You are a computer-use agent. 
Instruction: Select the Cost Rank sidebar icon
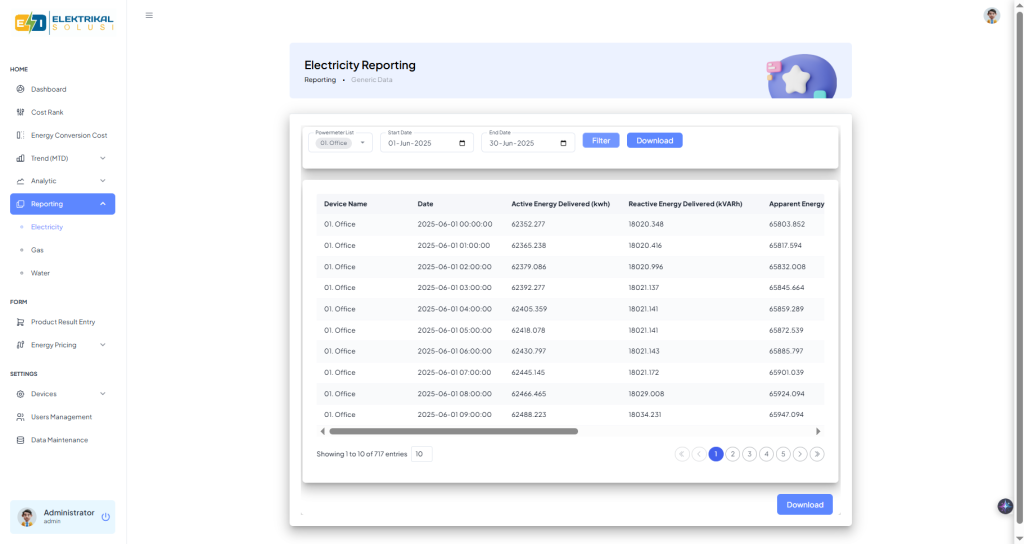pos(20,112)
